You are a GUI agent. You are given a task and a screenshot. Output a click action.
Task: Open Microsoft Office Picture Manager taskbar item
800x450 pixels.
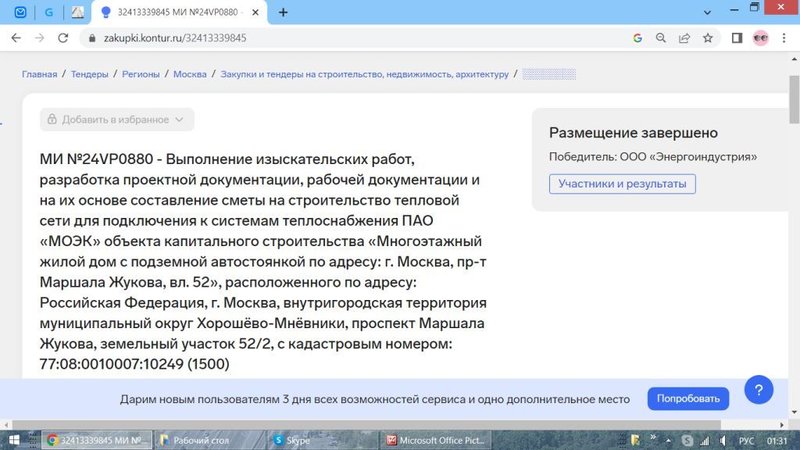click(x=436, y=440)
